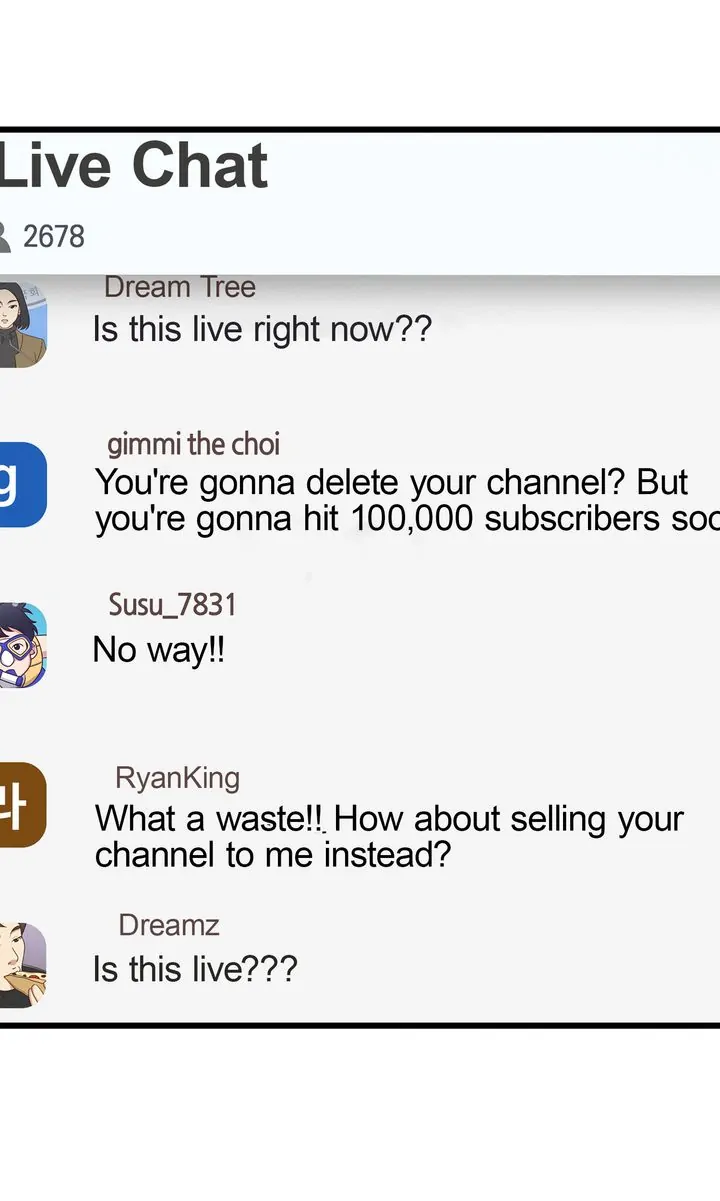Click the "channel to me instead?" line
The width and height of the screenshot is (720, 1201).
coord(273,856)
